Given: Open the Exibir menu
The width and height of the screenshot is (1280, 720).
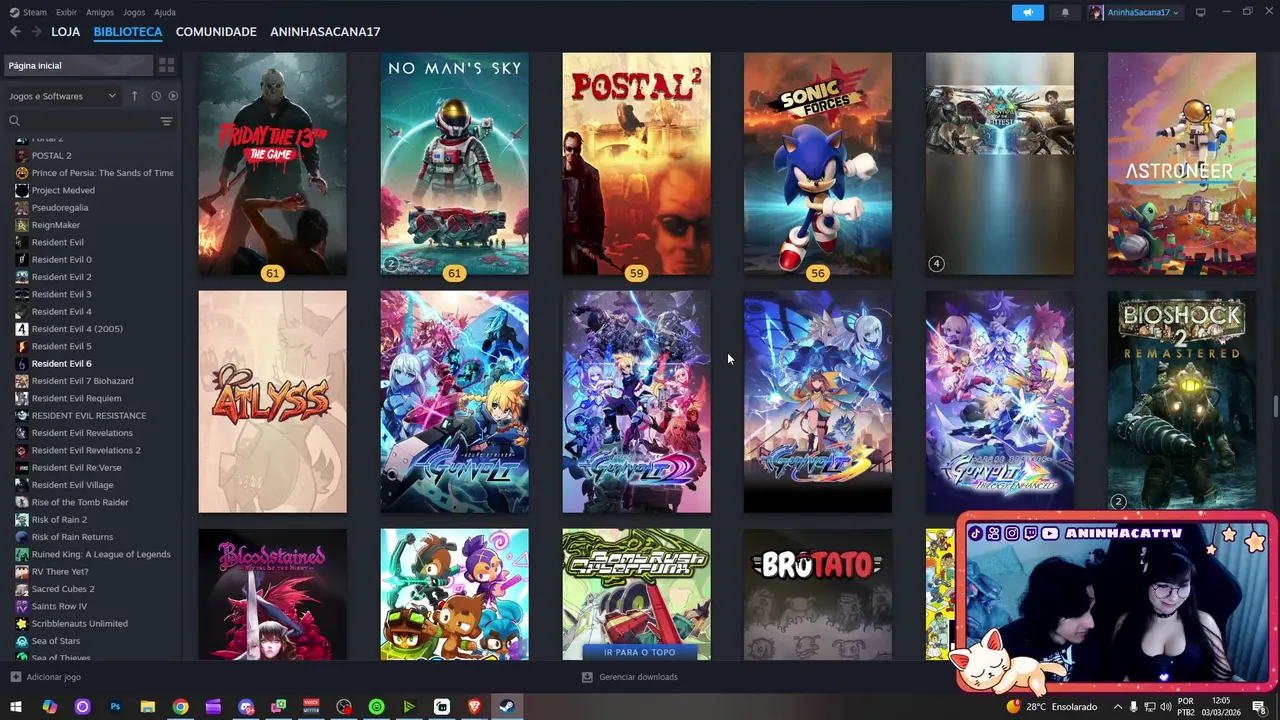Looking at the screenshot, I should [x=66, y=12].
